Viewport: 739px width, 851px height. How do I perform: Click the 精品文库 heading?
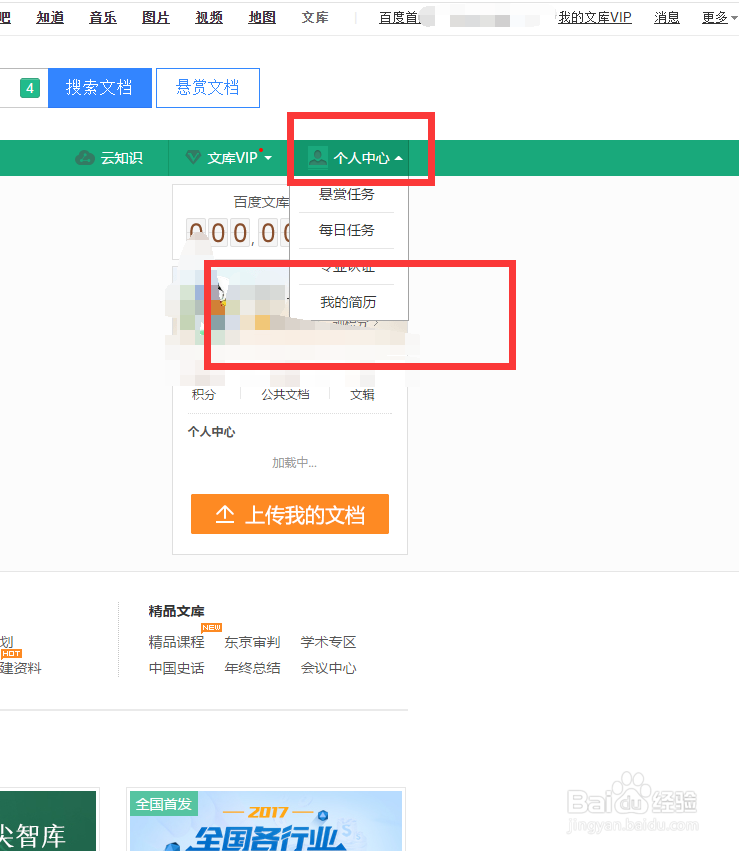(176, 611)
